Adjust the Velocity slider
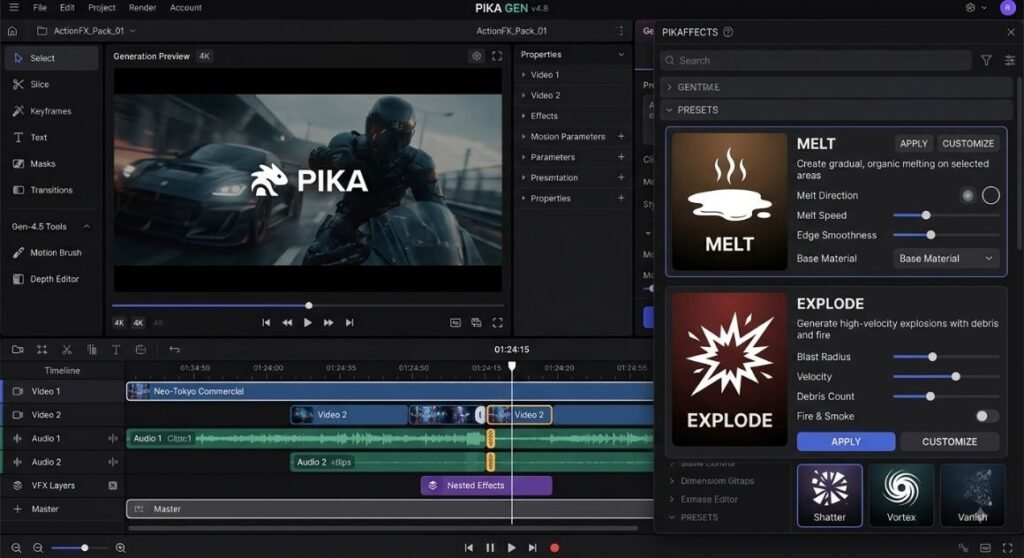This screenshot has width=1024, height=558. pyautogui.click(x=946, y=376)
